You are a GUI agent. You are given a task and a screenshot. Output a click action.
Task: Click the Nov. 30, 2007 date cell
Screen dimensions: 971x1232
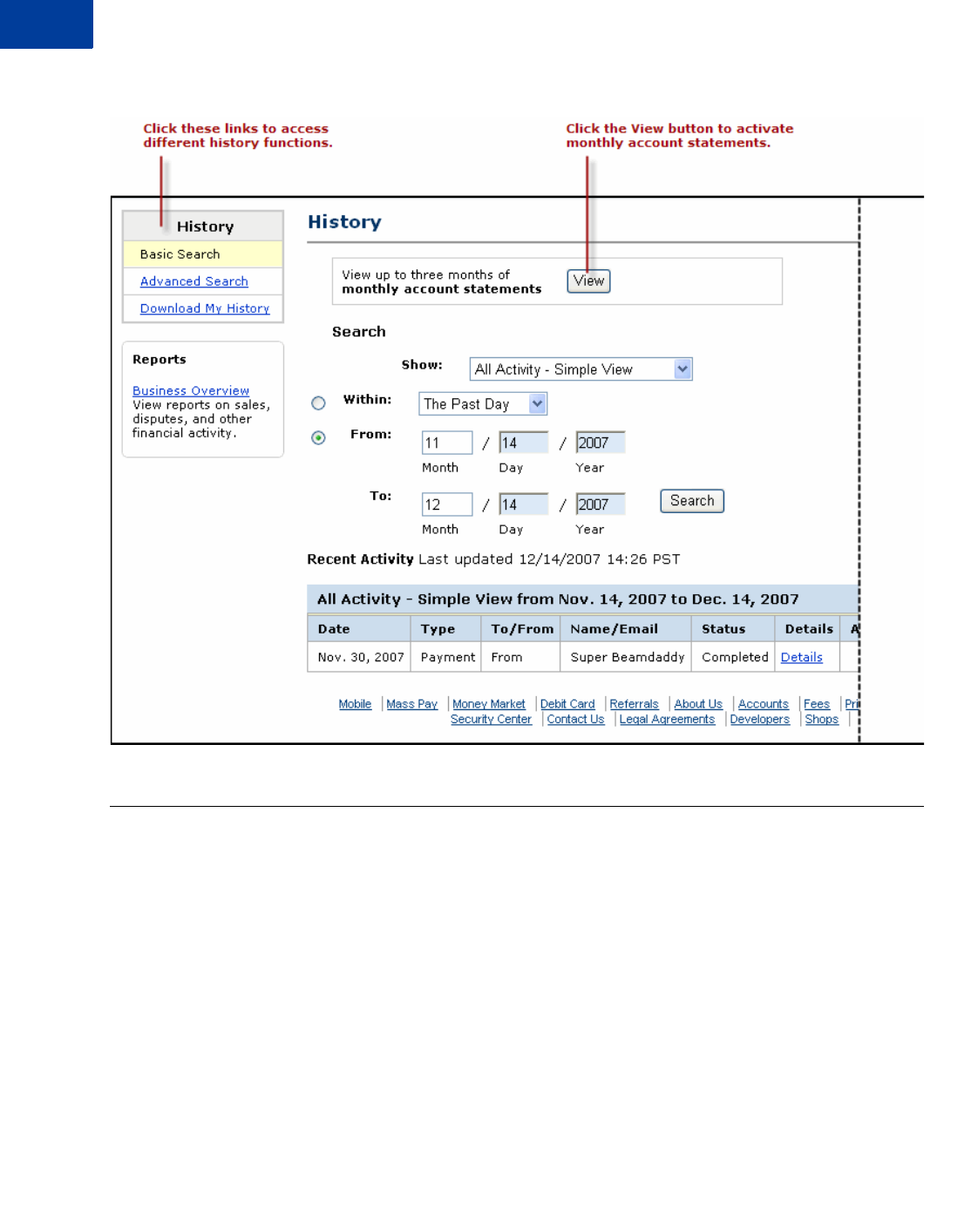tap(361, 657)
